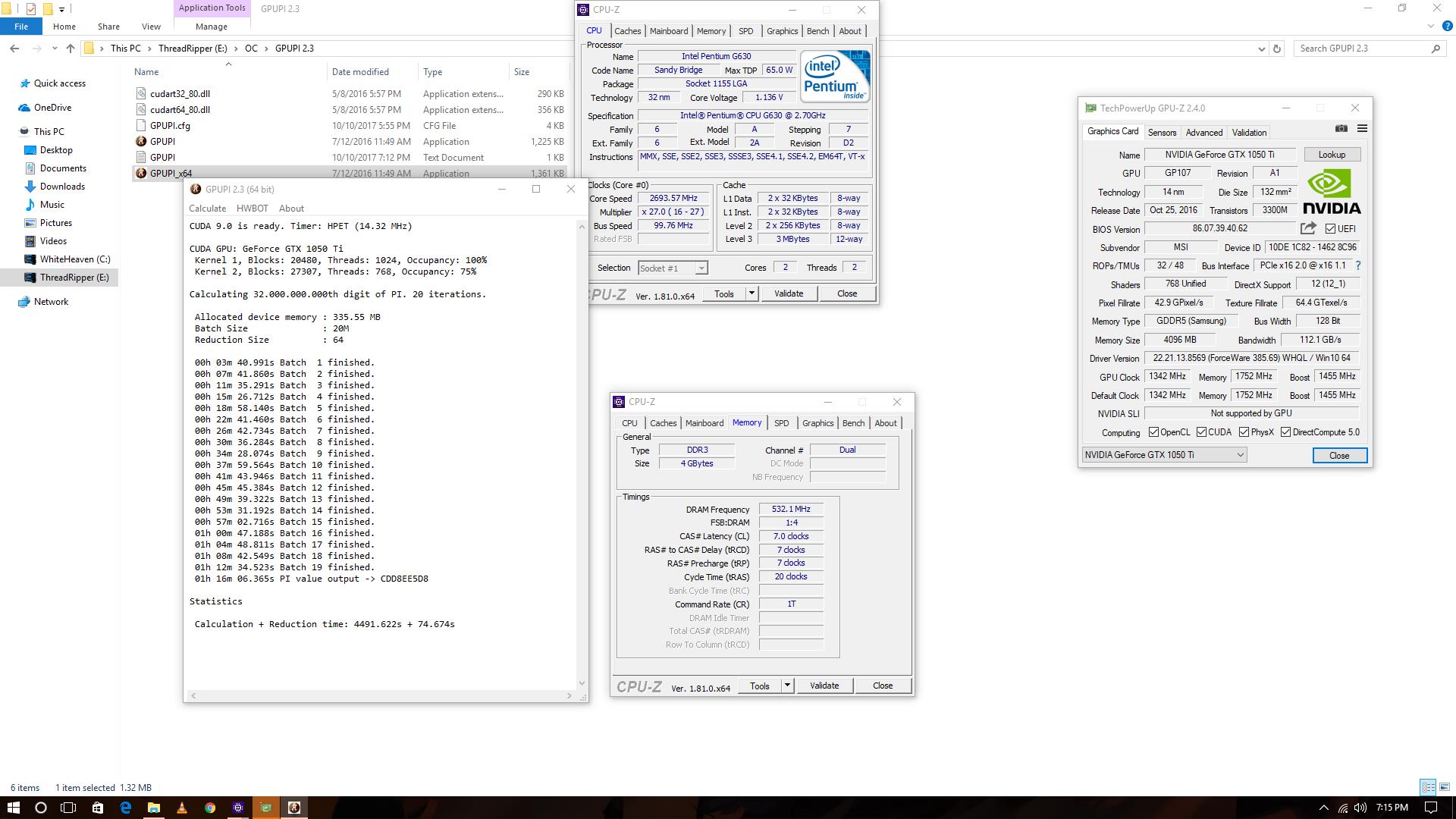Viewport: 1456px width, 819px height.
Task: Click Validate in the CPU-Z Memory window
Action: [824, 686]
